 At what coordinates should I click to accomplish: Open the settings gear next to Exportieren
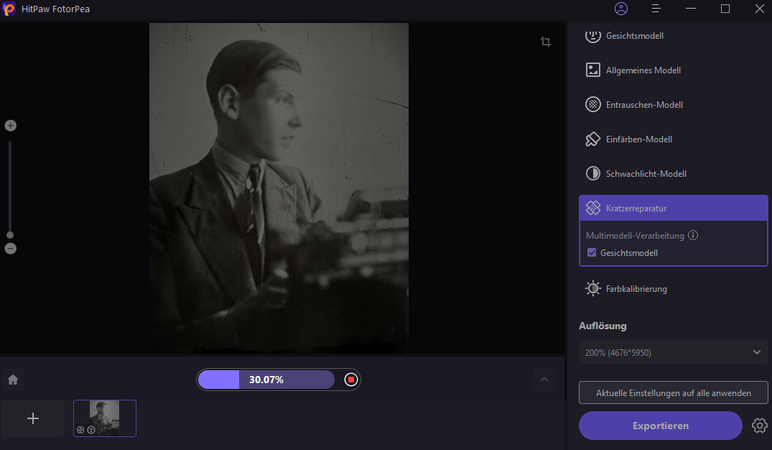(759, 426)
